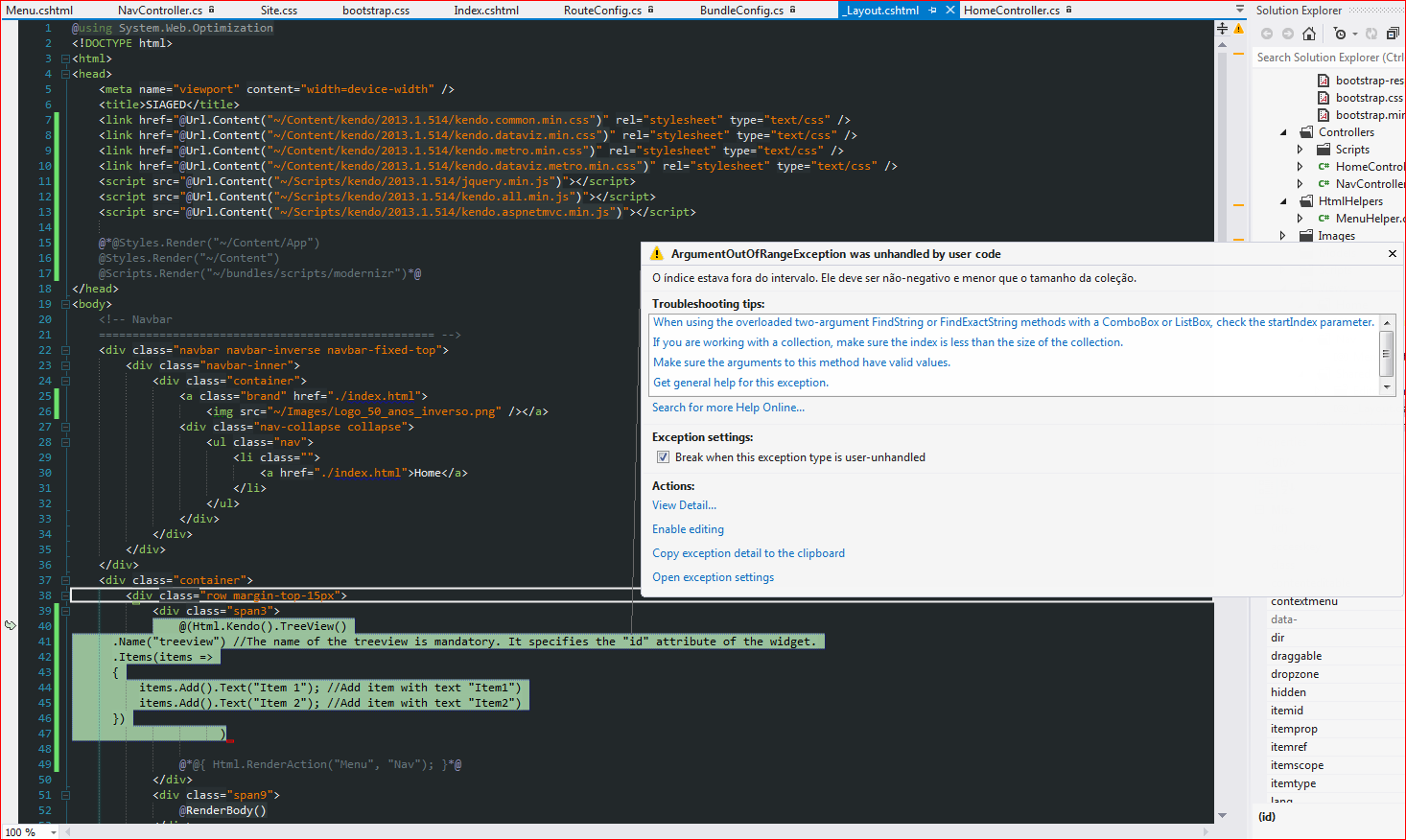Toggle 'Break when this exception type is user-unhandled'
Screen dimensions: 1406x840
[663, 457]
